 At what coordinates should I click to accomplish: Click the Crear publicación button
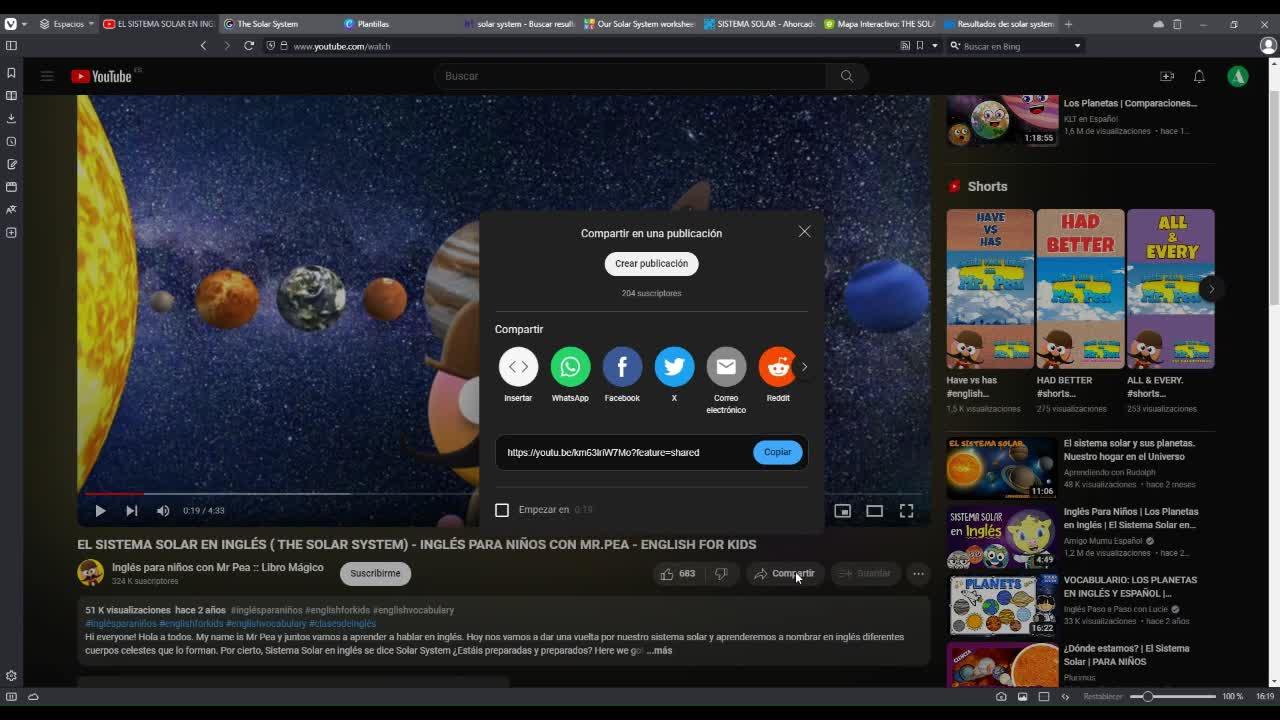[x=651, y=264]
